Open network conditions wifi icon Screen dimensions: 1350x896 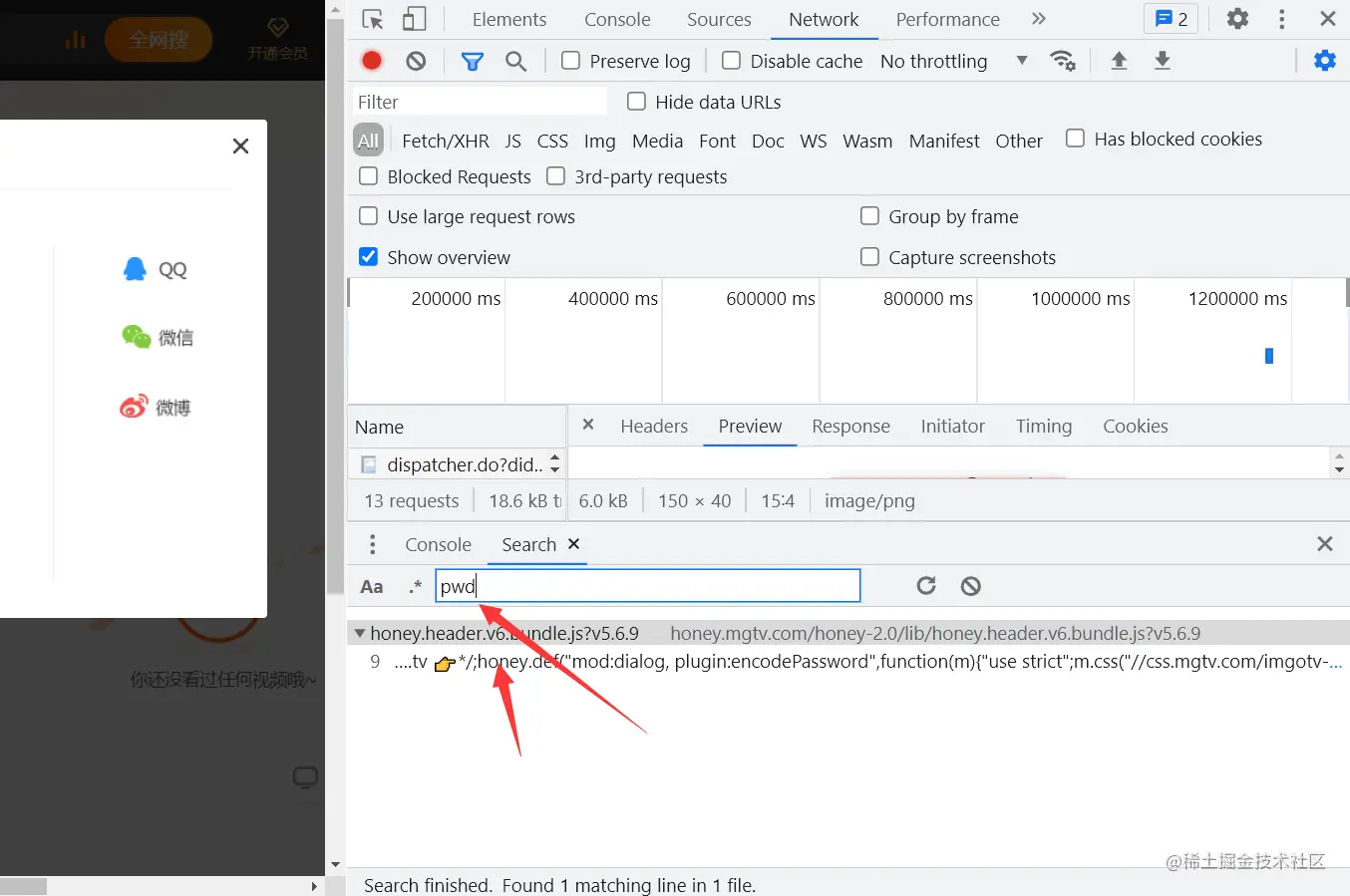click(x=1063, y=61)
